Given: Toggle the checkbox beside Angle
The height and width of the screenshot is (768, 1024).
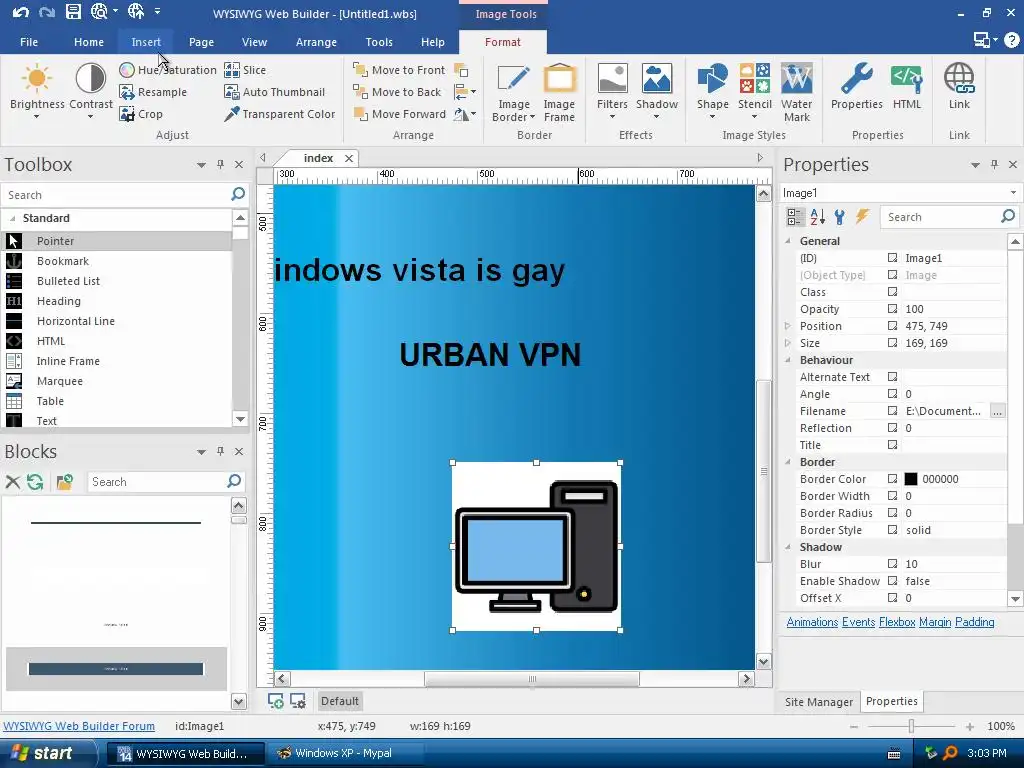Looking at the screenshot, I should (892, 394).
